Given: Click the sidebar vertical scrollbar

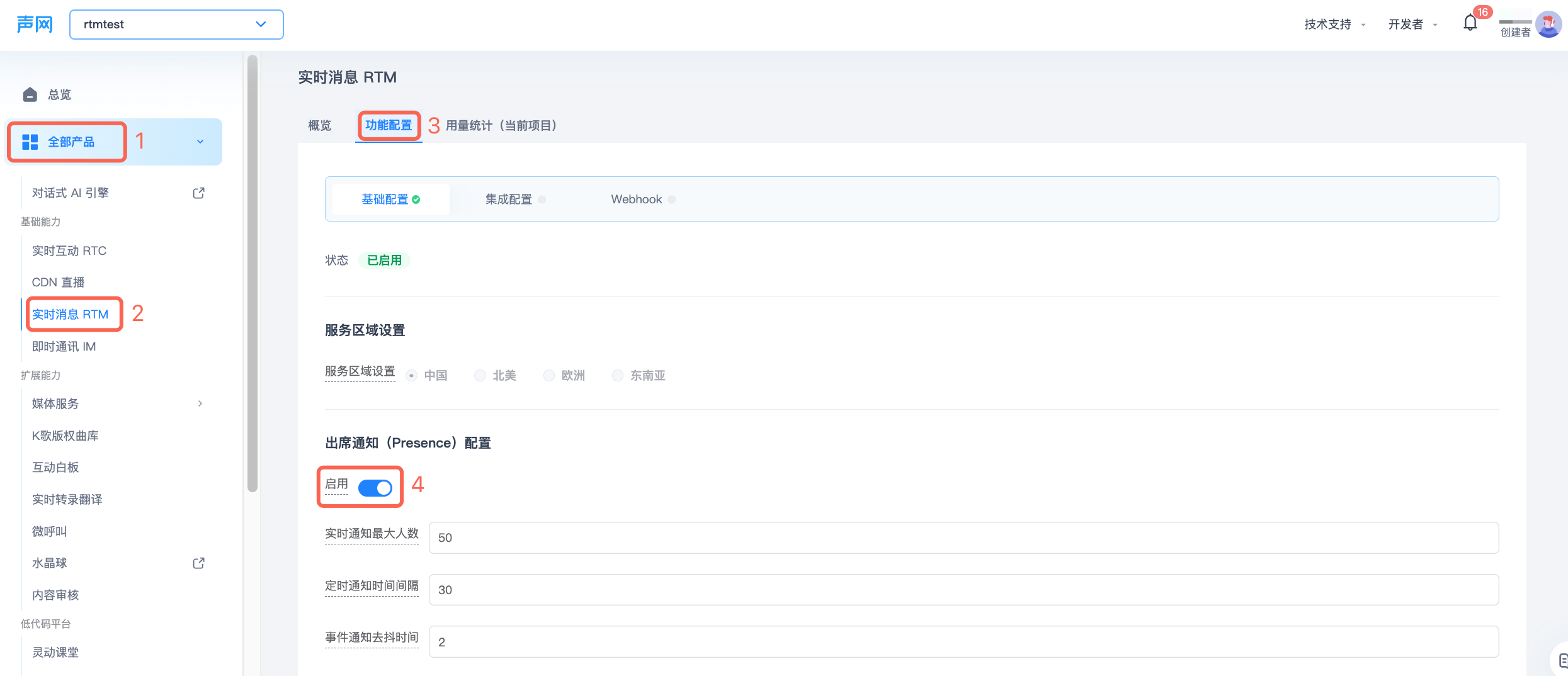Looking at the screenshot, I should (253, 273).
